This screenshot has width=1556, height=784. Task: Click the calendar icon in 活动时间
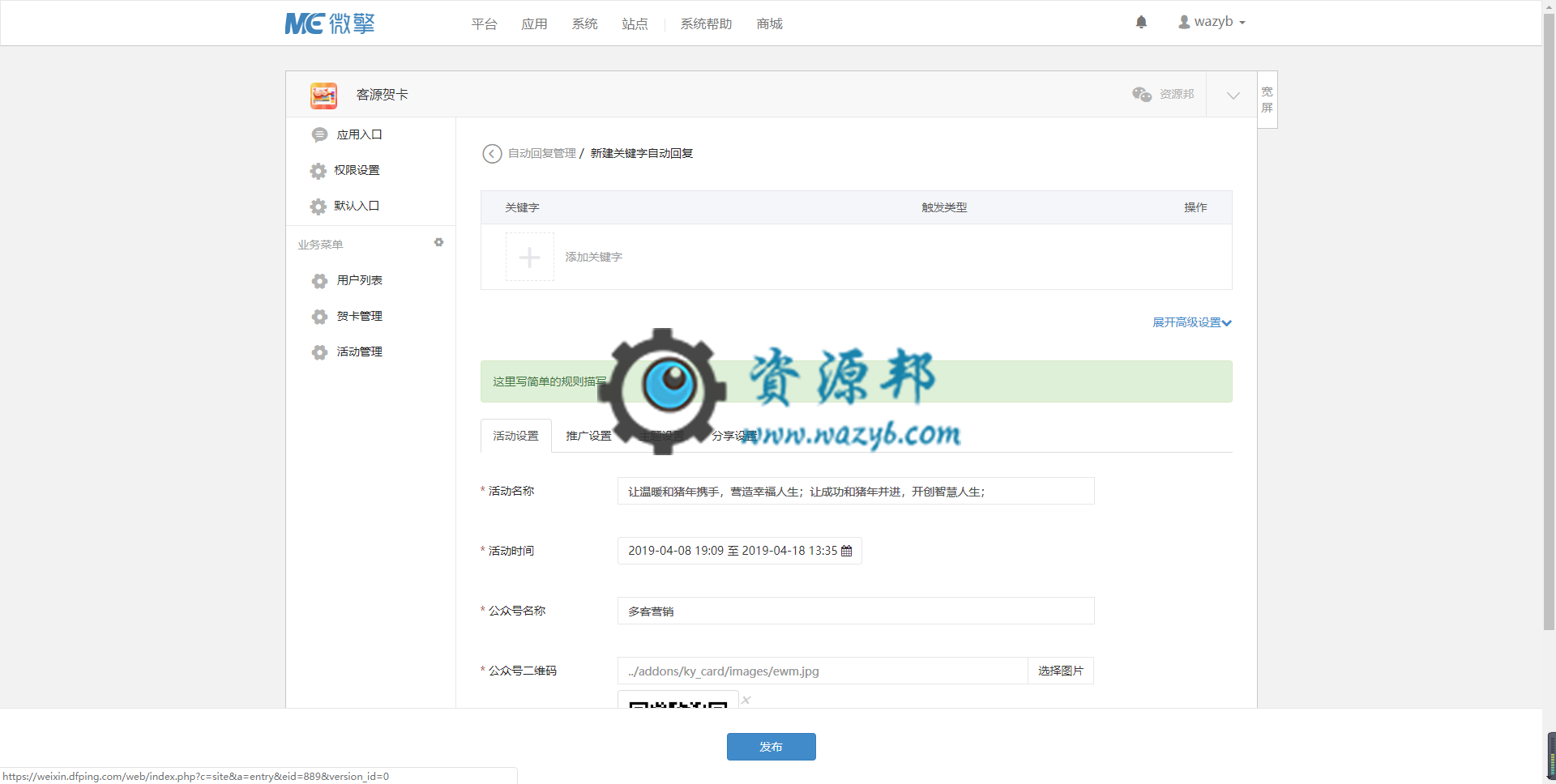click(x=847, y=551)
